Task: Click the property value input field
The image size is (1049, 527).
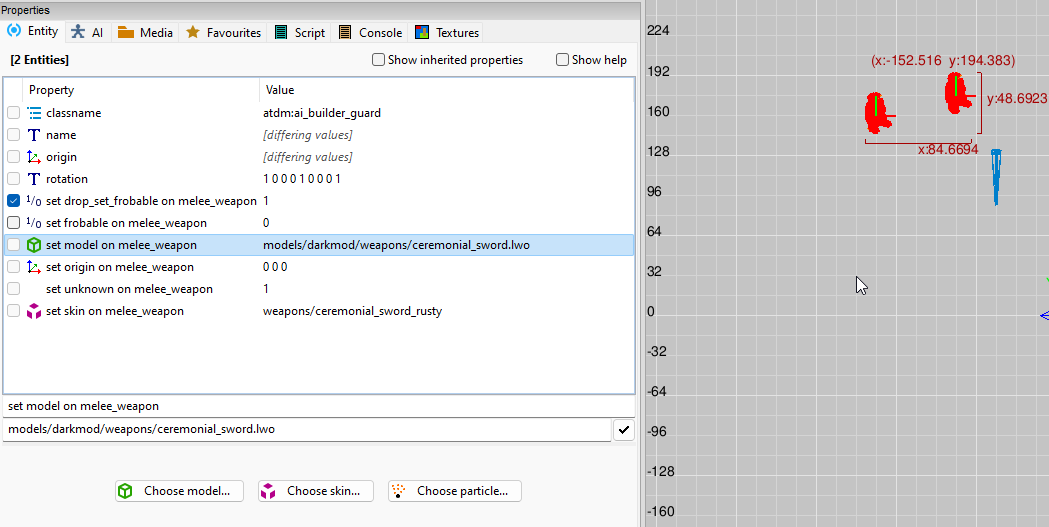Action: (305, 430)
